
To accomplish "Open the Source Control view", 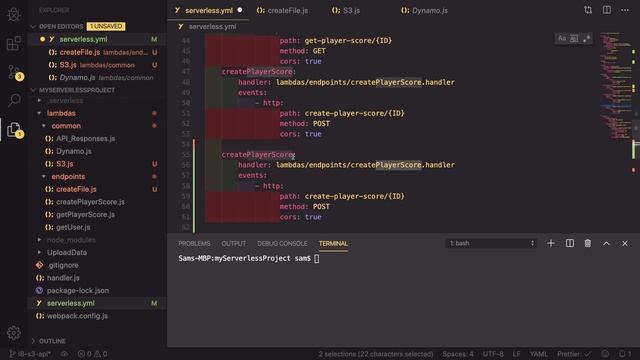I will 15,72.
